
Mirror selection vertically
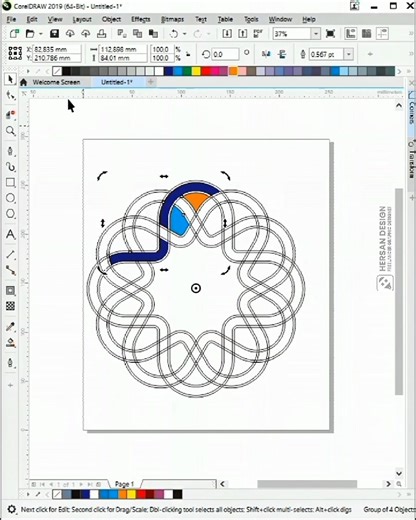[x=282, y=54]
